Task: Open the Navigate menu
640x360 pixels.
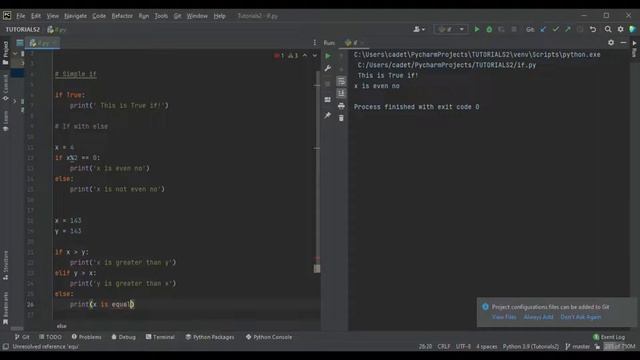Action: click(76, 16)
